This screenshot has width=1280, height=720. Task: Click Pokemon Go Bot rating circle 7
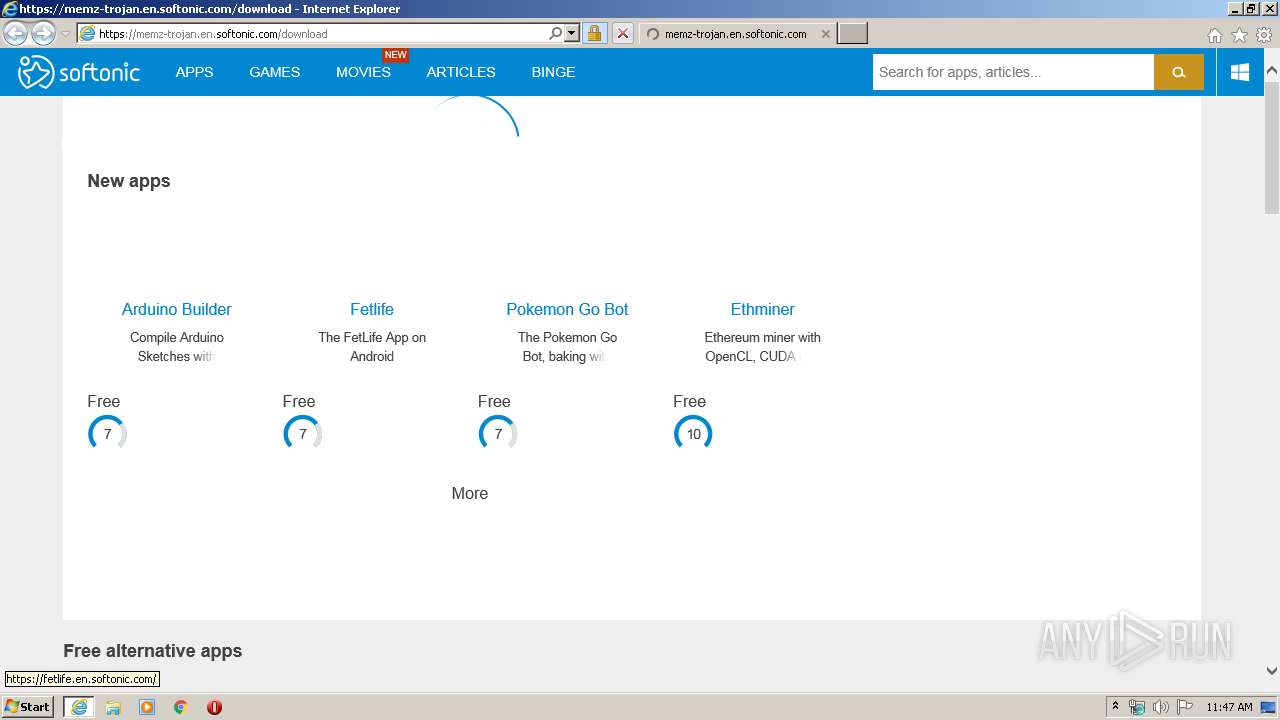tap(498, 434)
